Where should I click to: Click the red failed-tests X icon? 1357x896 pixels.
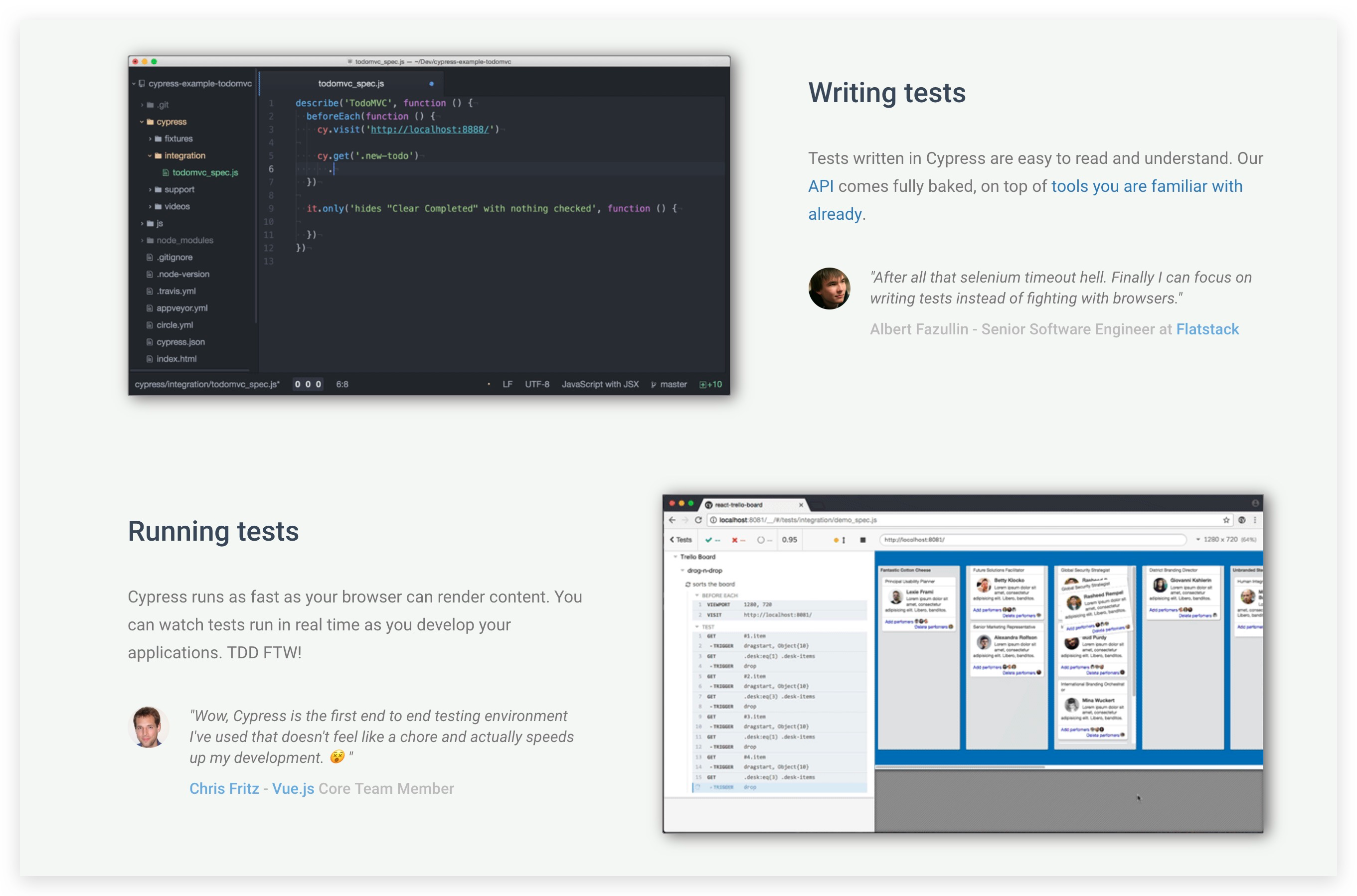click(x=734, y=540)
